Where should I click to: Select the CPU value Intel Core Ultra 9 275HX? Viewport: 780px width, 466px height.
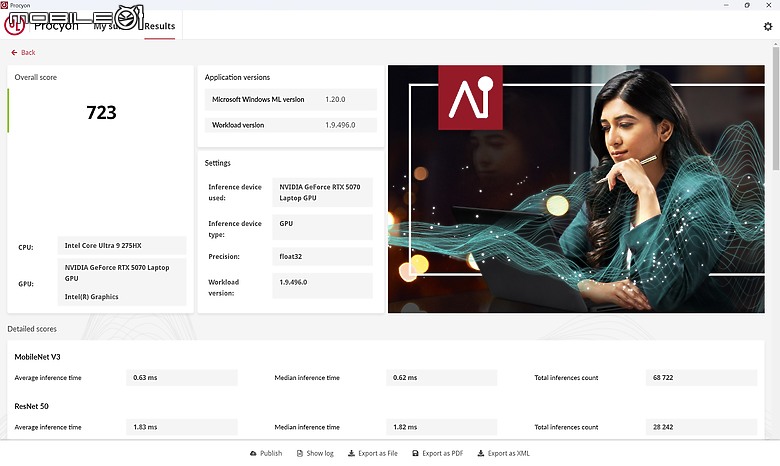tap(122, 245)
